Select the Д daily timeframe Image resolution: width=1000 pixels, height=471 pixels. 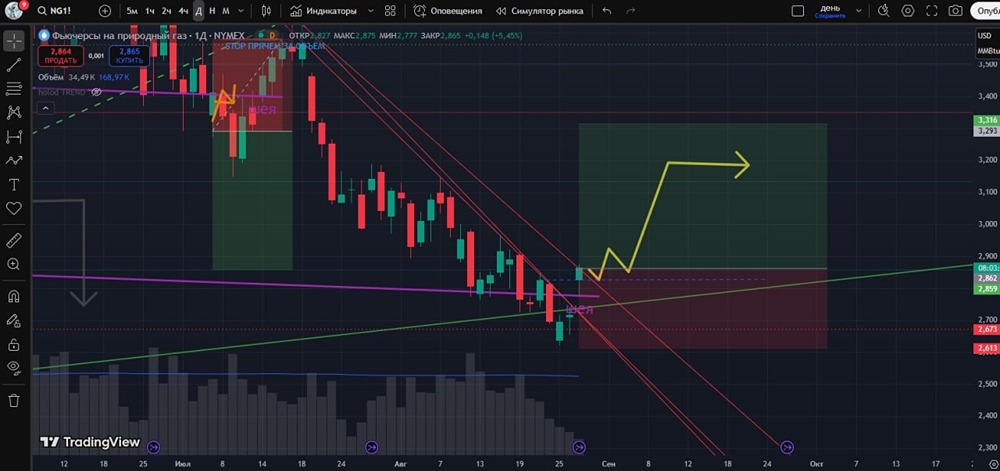[198, 11]
